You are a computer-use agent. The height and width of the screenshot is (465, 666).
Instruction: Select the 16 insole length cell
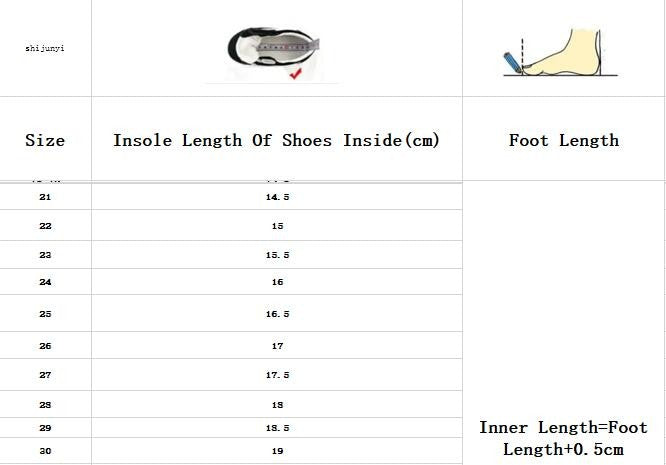click(x=277, y=282)
